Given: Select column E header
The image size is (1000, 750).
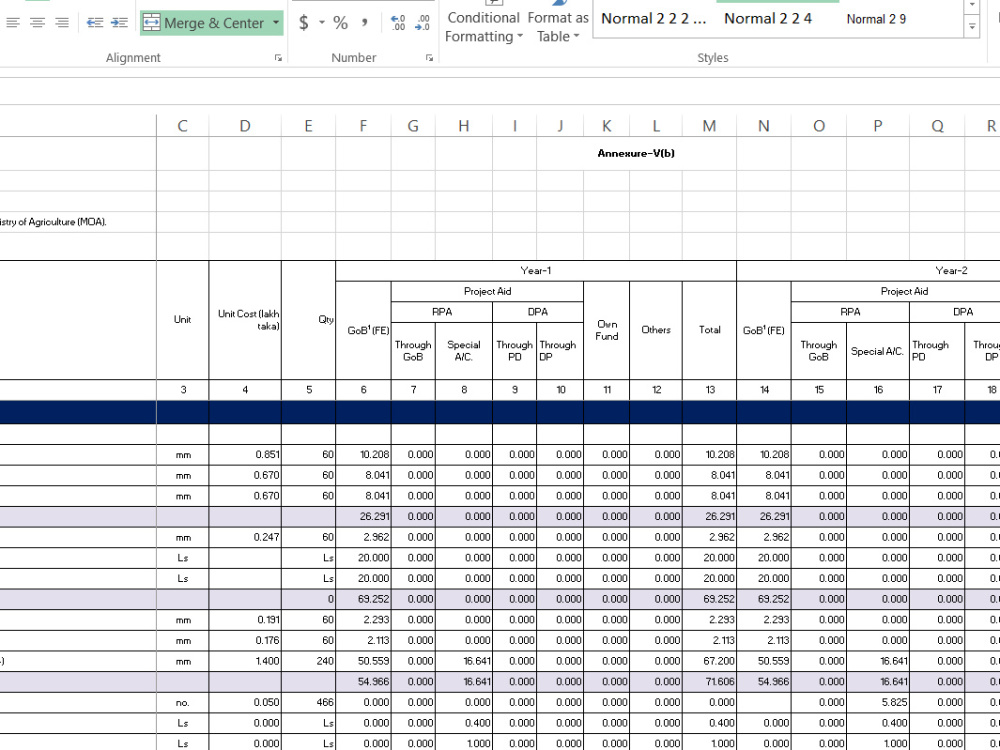Looking at the screenshot, I should [x=308, y=126].
